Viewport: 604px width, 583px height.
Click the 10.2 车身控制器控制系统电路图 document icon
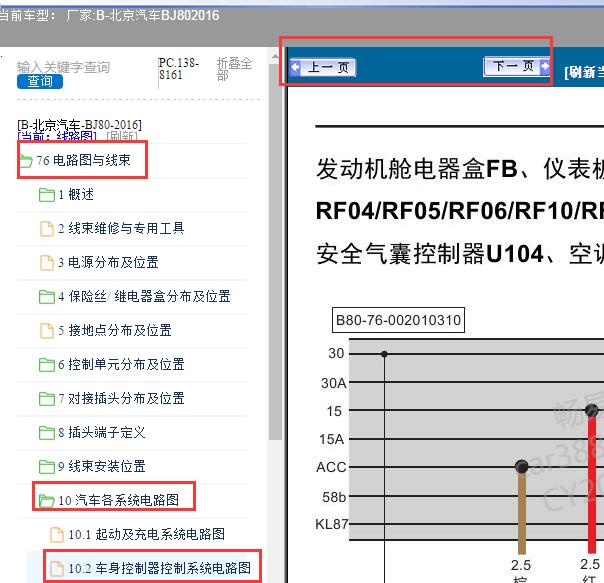point(57,568)
